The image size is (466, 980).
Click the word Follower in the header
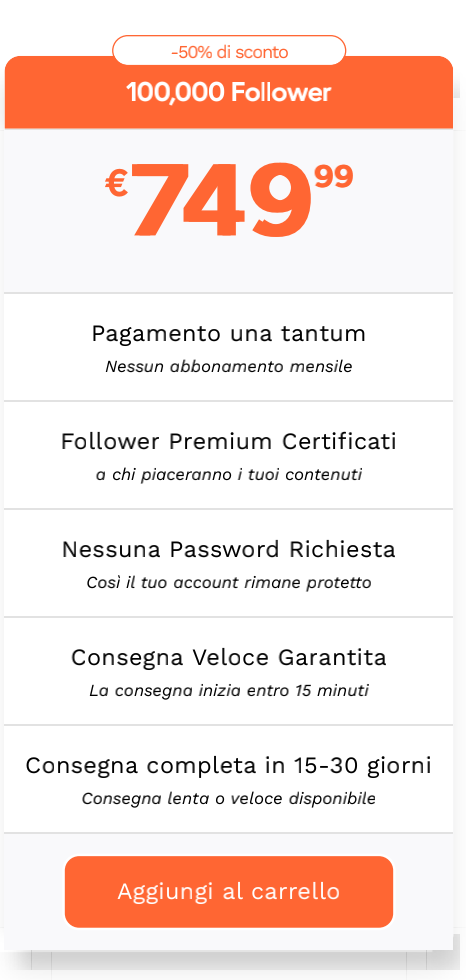[280, 92]
